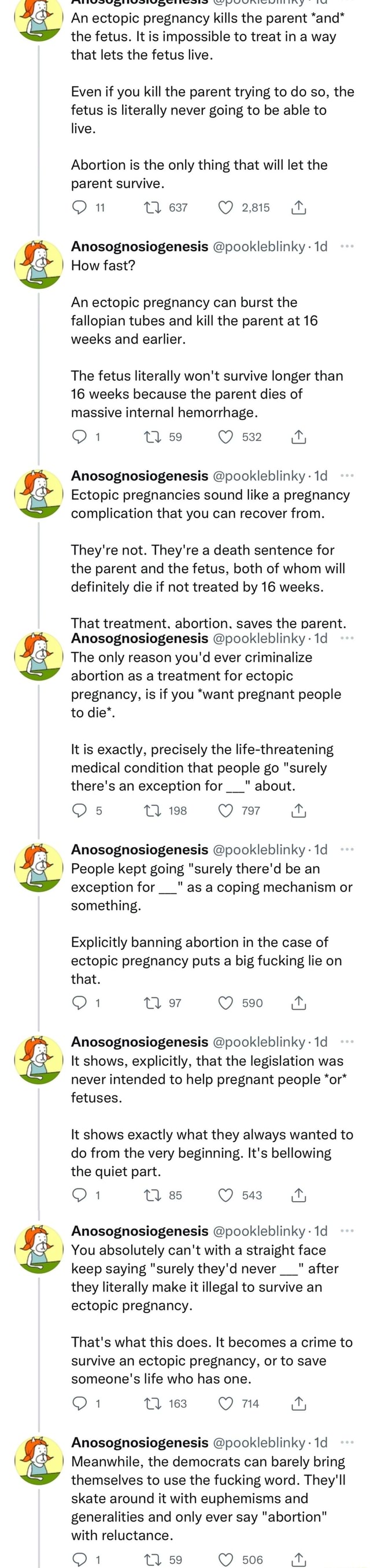The image size is (370, 1568).
Task: Share the tweet with 2,815 likes
Action: click(298, 207)
